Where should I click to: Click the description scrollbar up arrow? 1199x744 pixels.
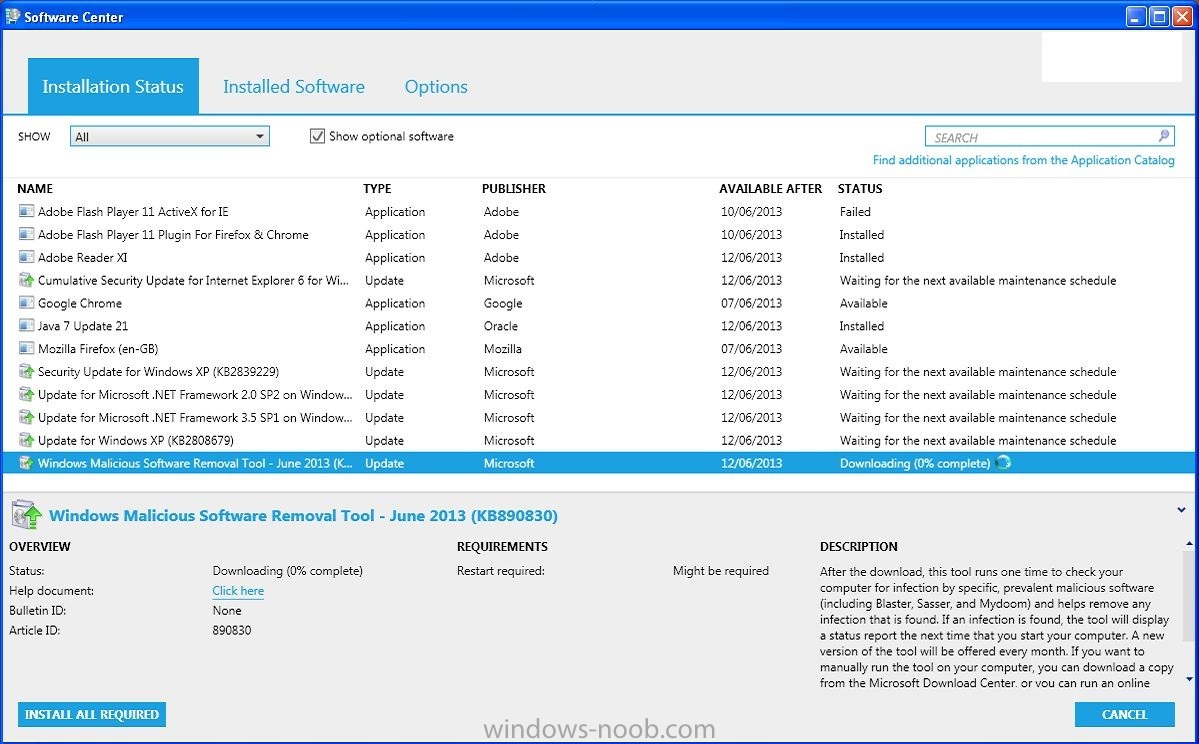(x=1189, y=544)
